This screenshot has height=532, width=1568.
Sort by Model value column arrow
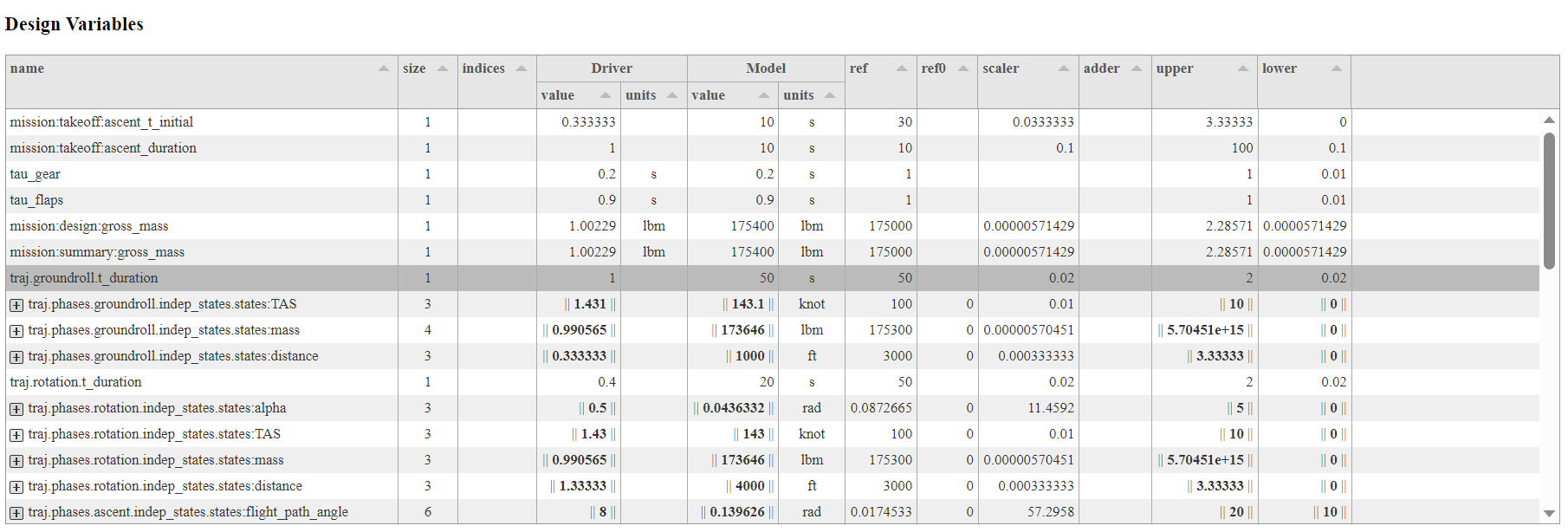click(764, 95)
